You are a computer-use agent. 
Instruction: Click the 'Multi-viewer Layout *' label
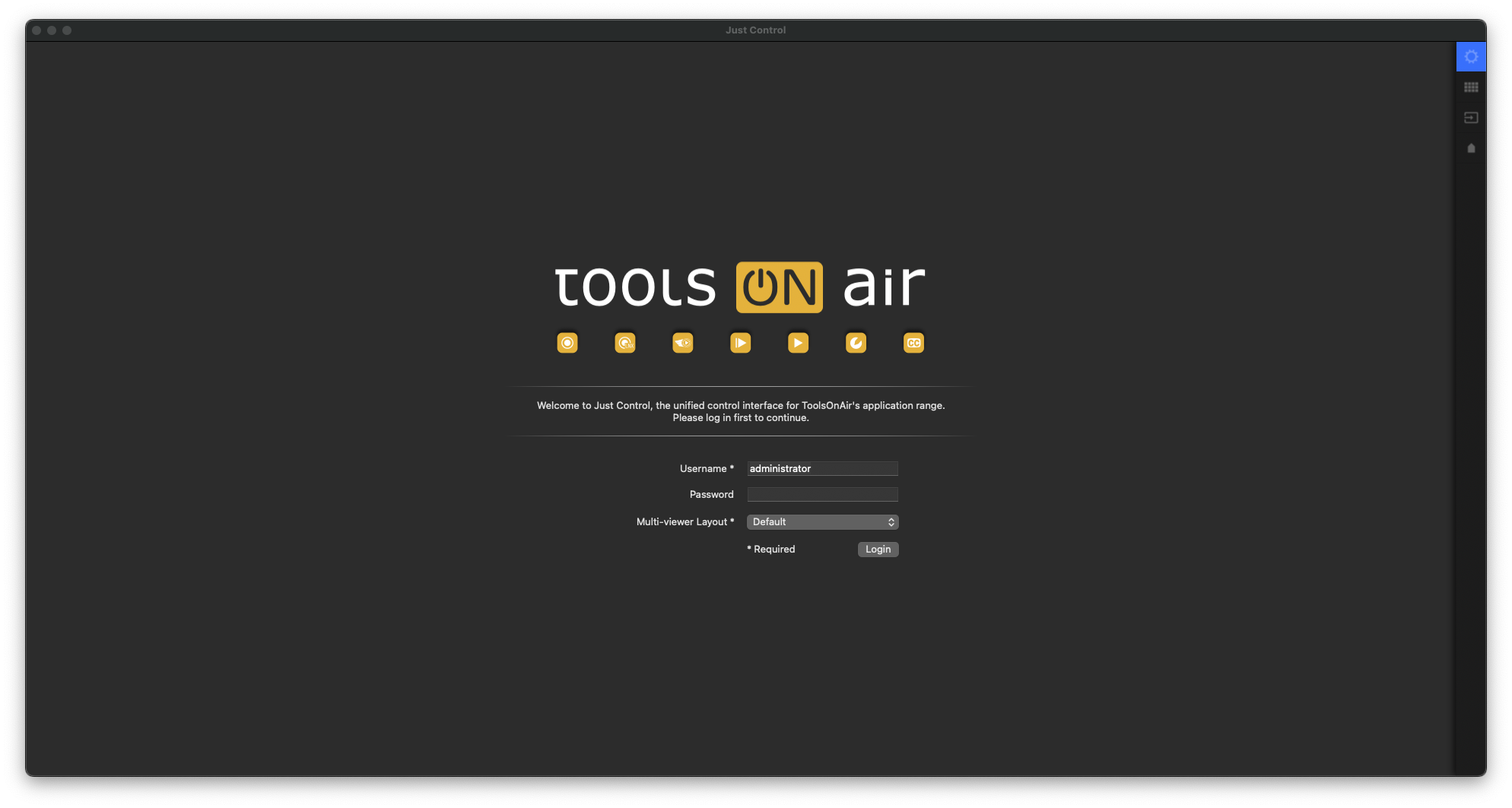[x=685, y=521]
